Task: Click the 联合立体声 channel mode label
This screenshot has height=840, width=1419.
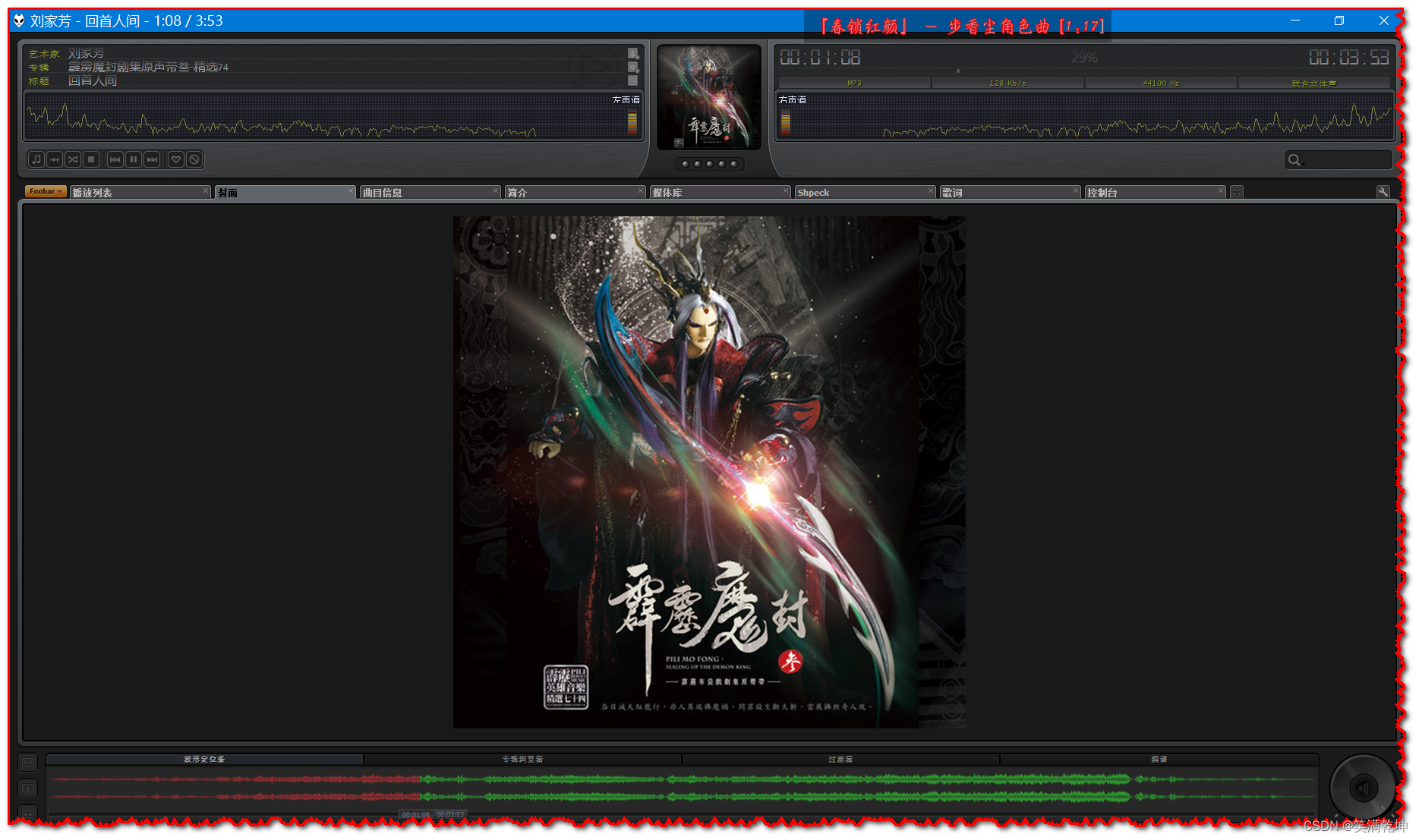Action: coord(1314,83)
